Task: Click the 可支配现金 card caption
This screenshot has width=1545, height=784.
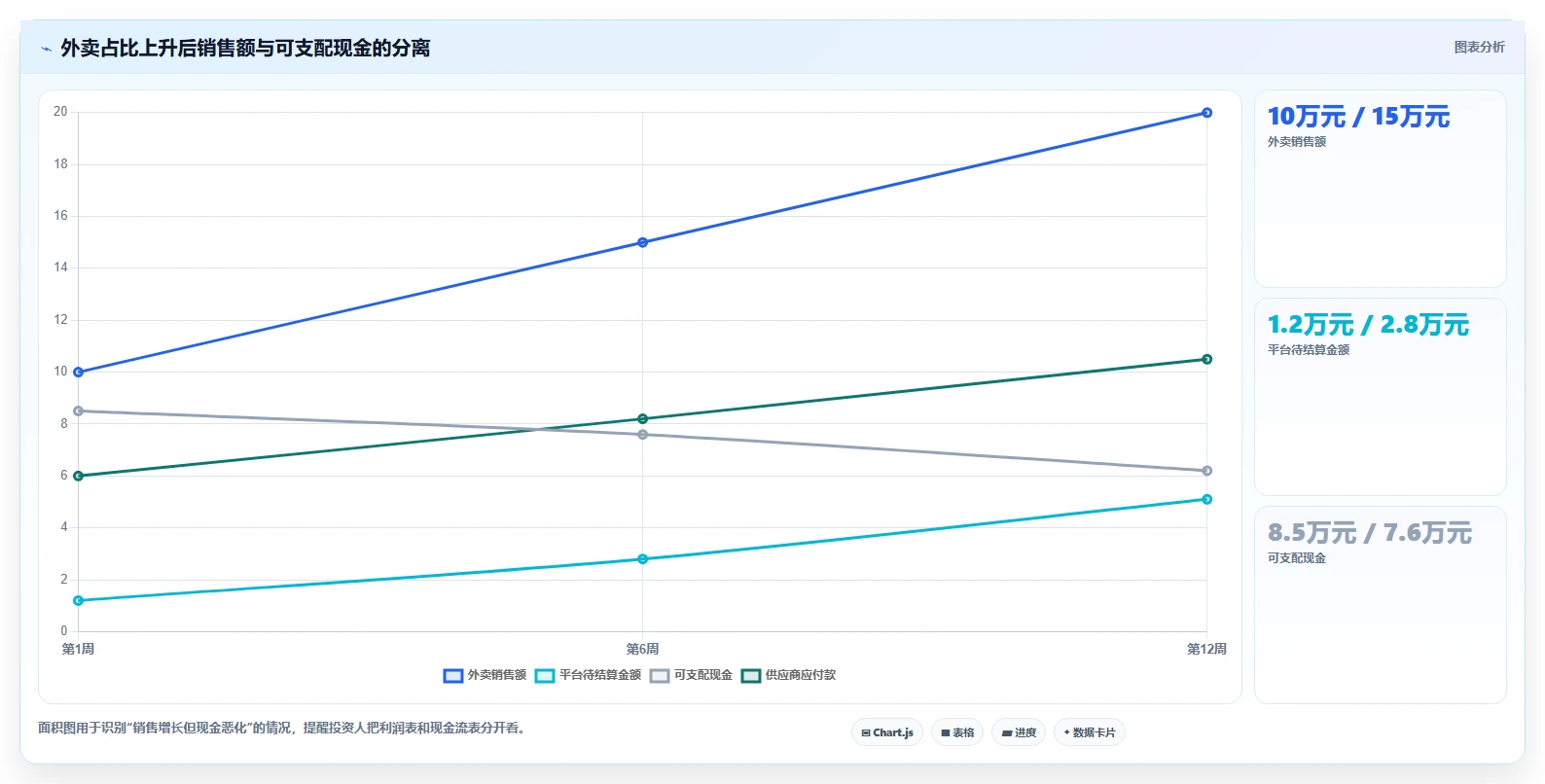Action: pyautogui.click(x=1296, y=558)
